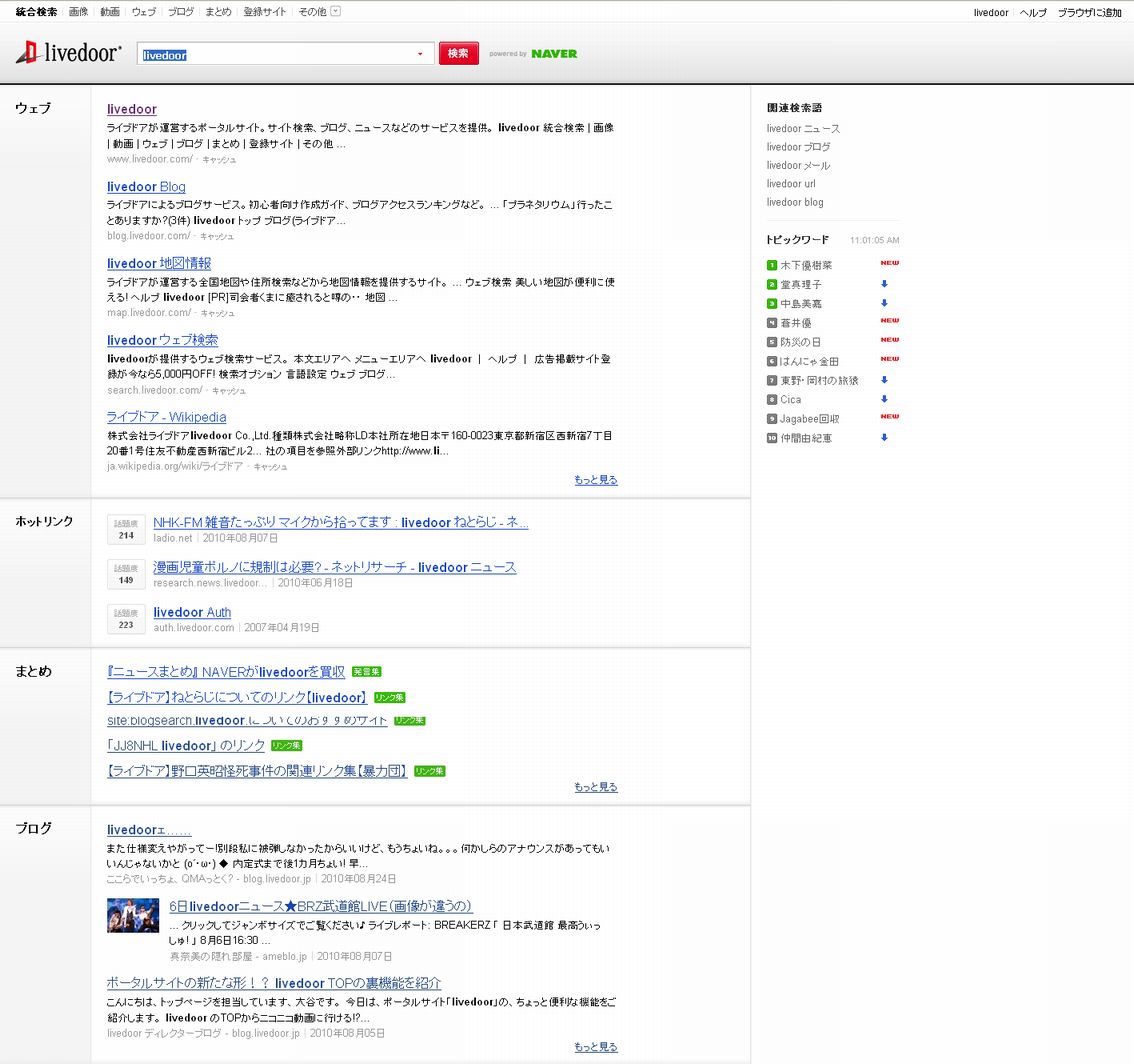Open topic keyword 防災の日
Screen dimensions: 1134x1064
click(801, 342)
